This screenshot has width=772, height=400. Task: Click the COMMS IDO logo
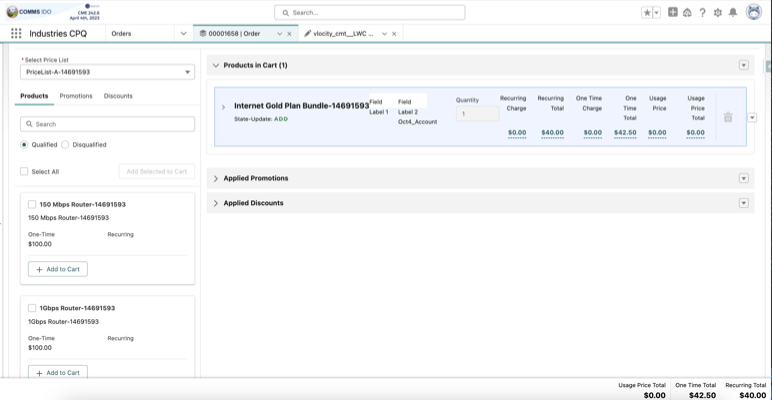[x=29, y=11]
